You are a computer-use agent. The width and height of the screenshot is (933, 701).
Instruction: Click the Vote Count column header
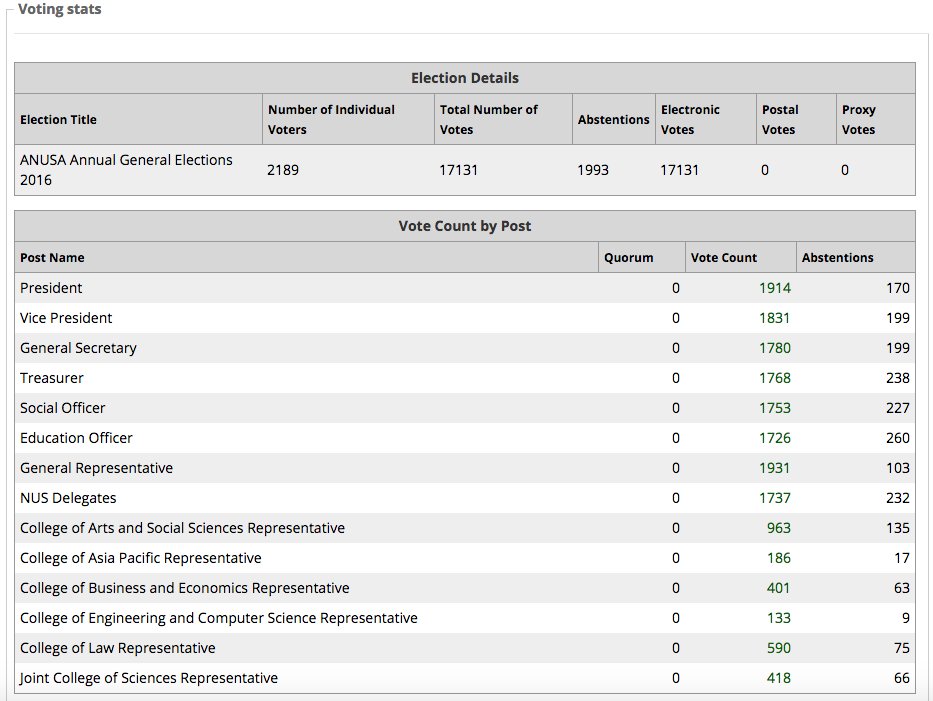coord(724,258)
